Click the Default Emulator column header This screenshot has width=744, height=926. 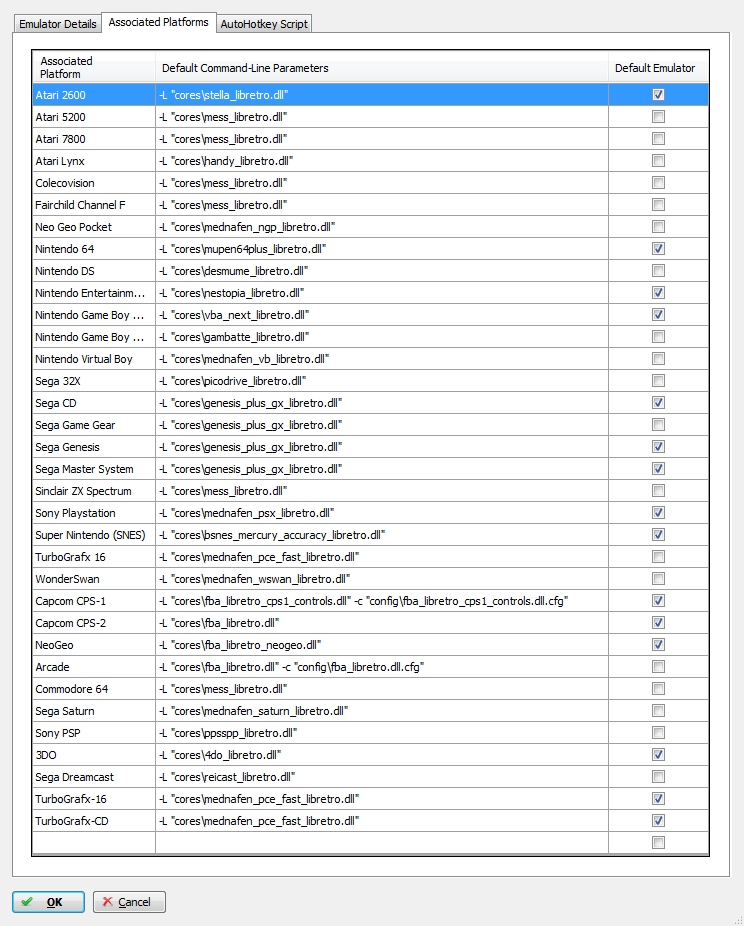pyautogui.click(x=658, y=67)
